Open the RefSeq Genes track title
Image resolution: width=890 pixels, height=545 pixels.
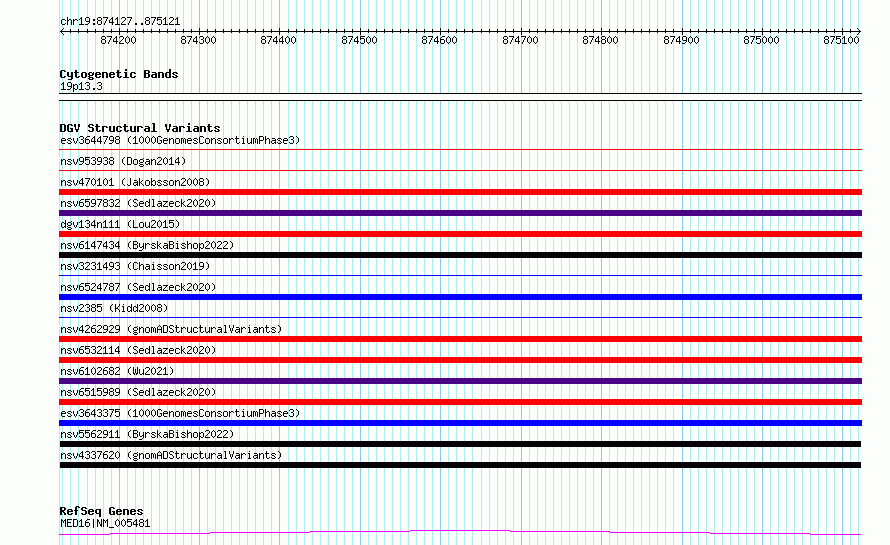tap(102, 511)
